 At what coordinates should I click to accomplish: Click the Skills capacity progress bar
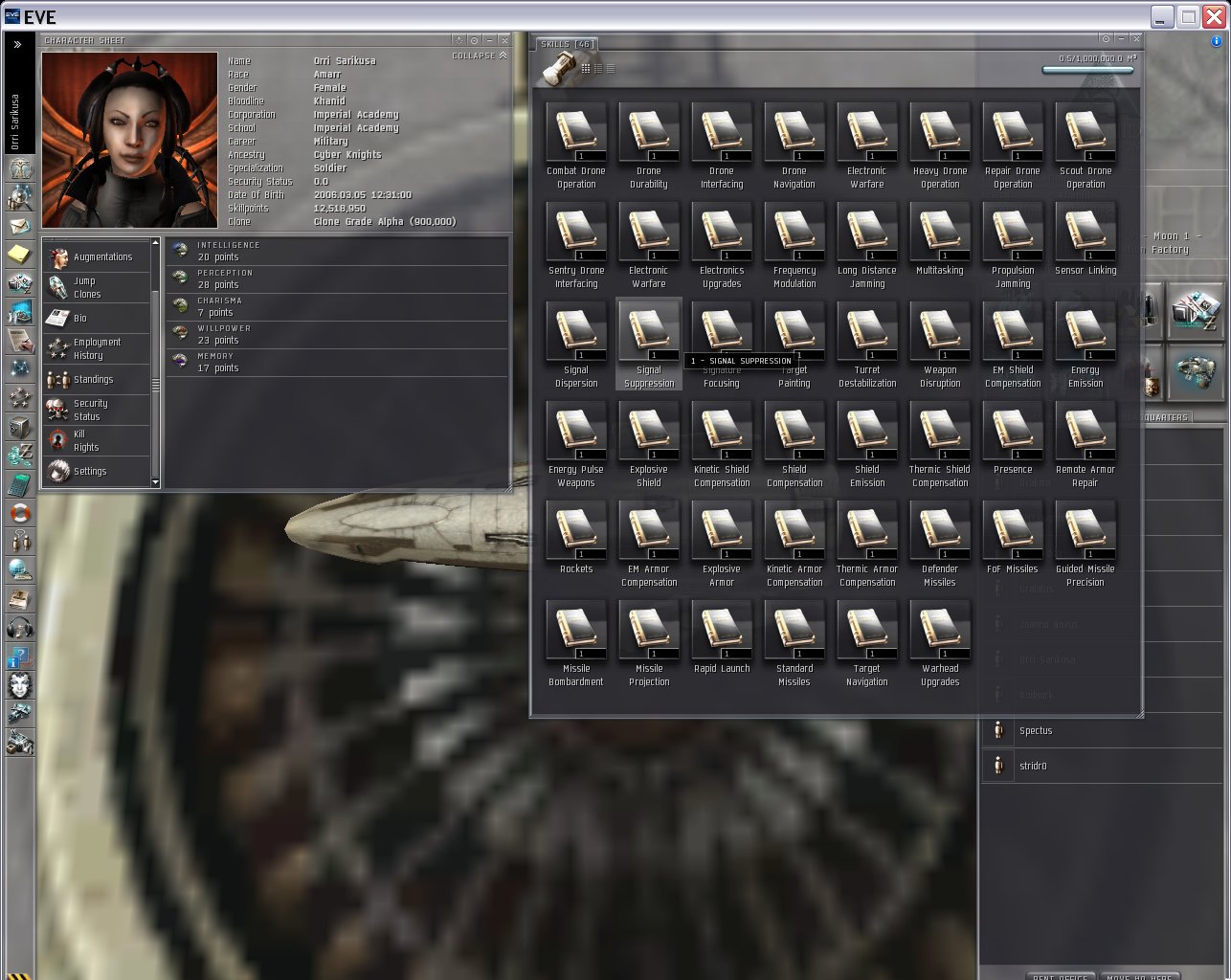click(1087, 70)
